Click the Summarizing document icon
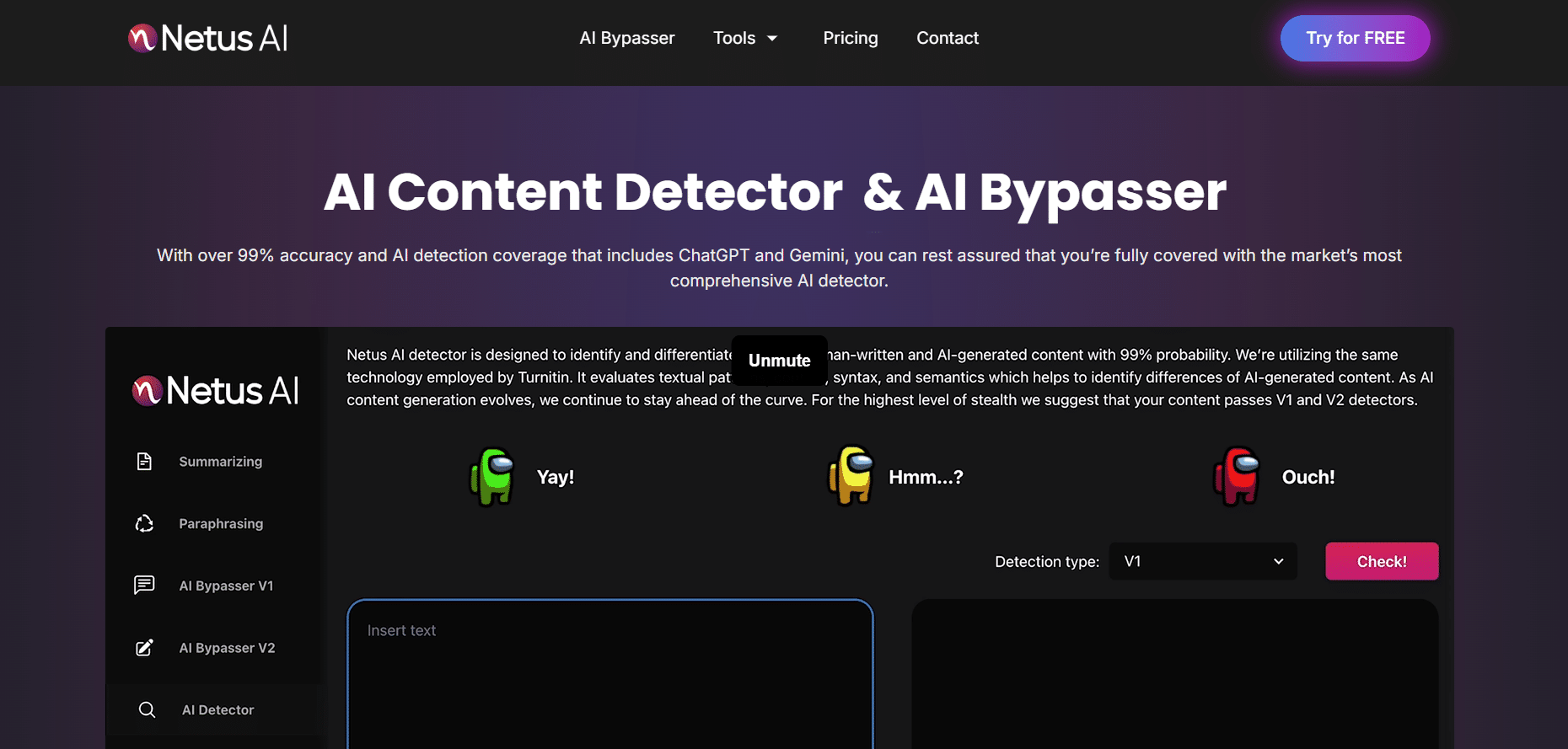 point(144,462)
